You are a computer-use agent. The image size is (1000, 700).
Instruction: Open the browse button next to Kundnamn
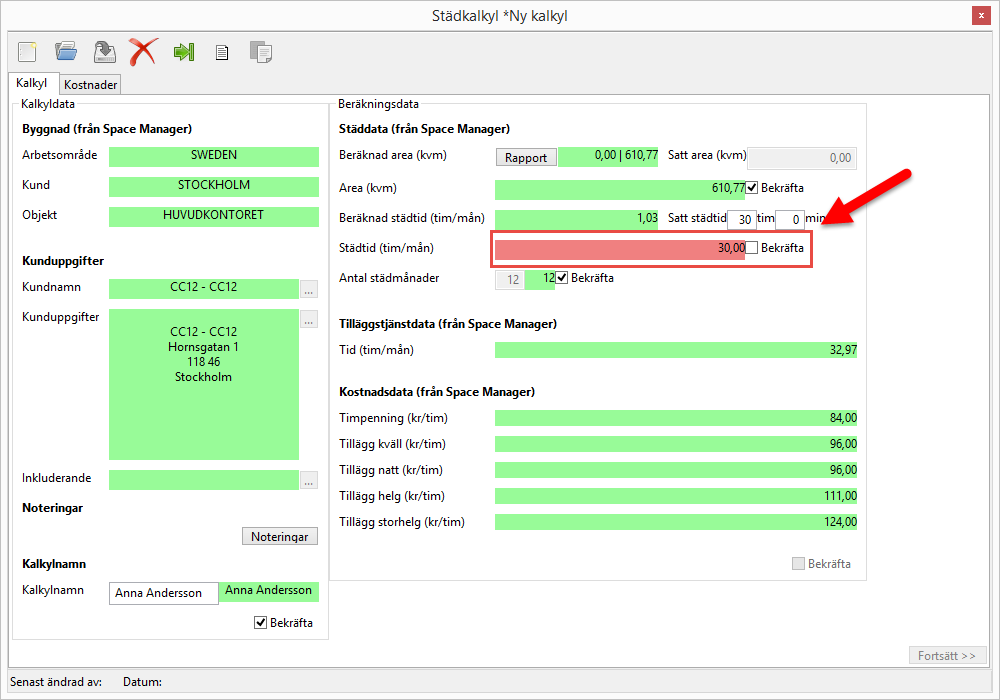309,289
